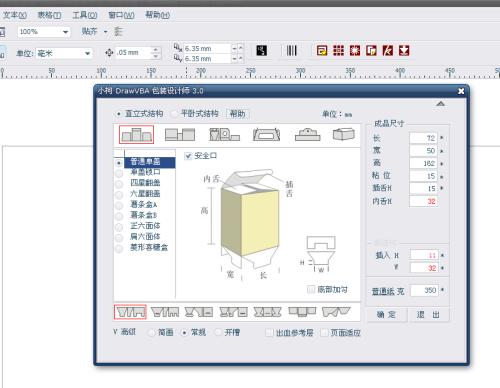Expand the V 高级 advanced section
Image resolution: width=500 pixels, height=388 pixels.
pos(124,332)
